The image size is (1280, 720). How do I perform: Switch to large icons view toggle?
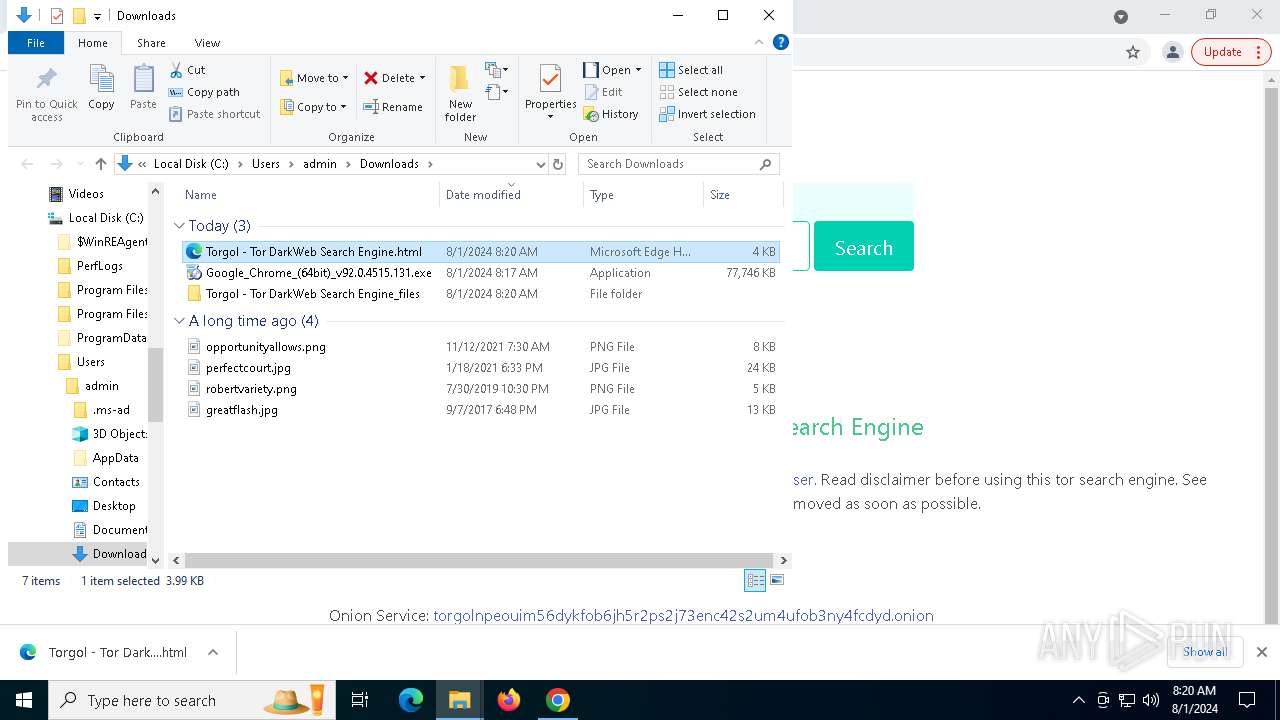[x=777, y=580]
